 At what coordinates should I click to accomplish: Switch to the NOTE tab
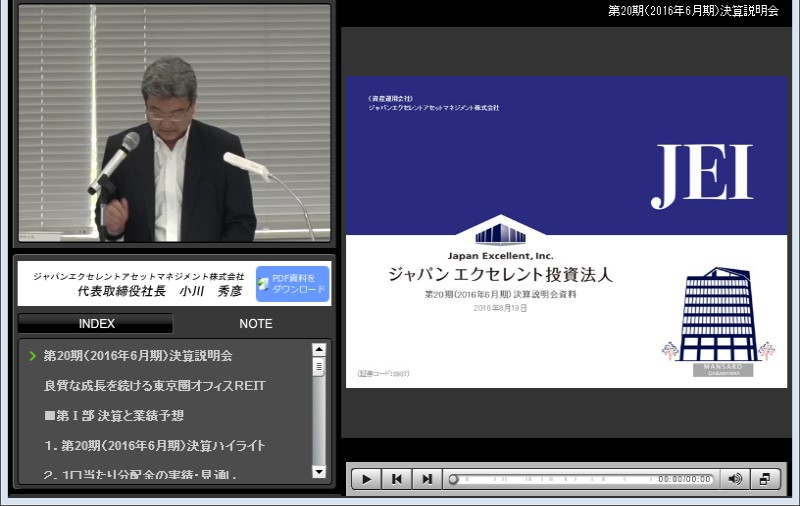click(x=256, y=323)
